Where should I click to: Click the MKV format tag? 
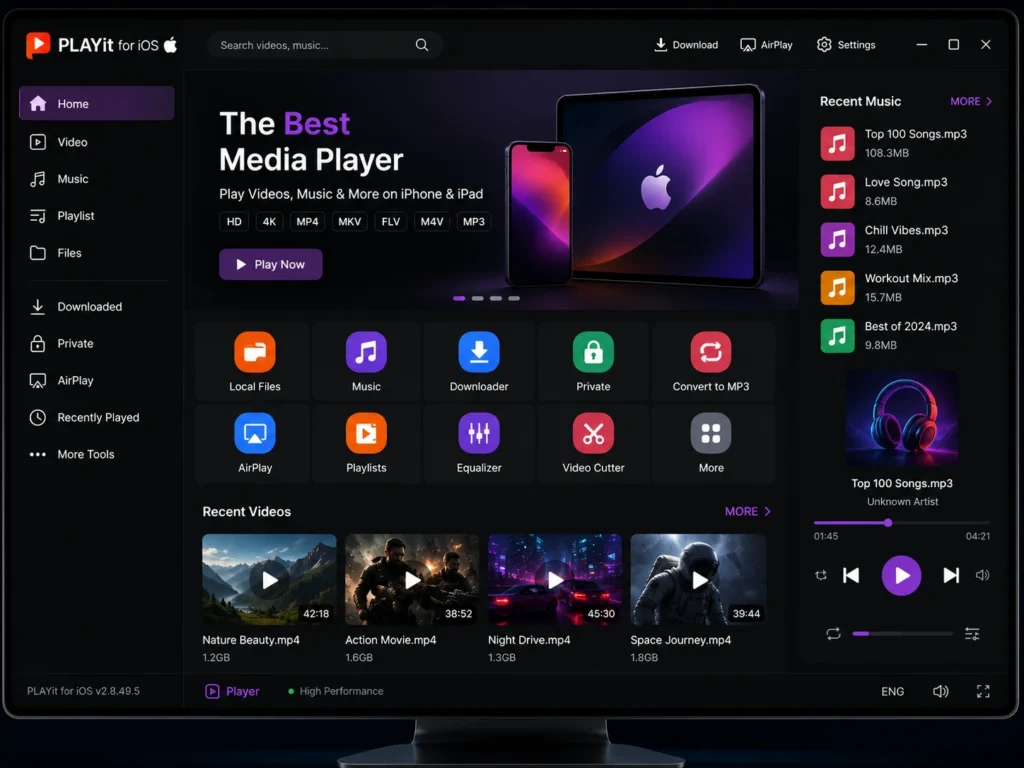(x=349, y=221)
